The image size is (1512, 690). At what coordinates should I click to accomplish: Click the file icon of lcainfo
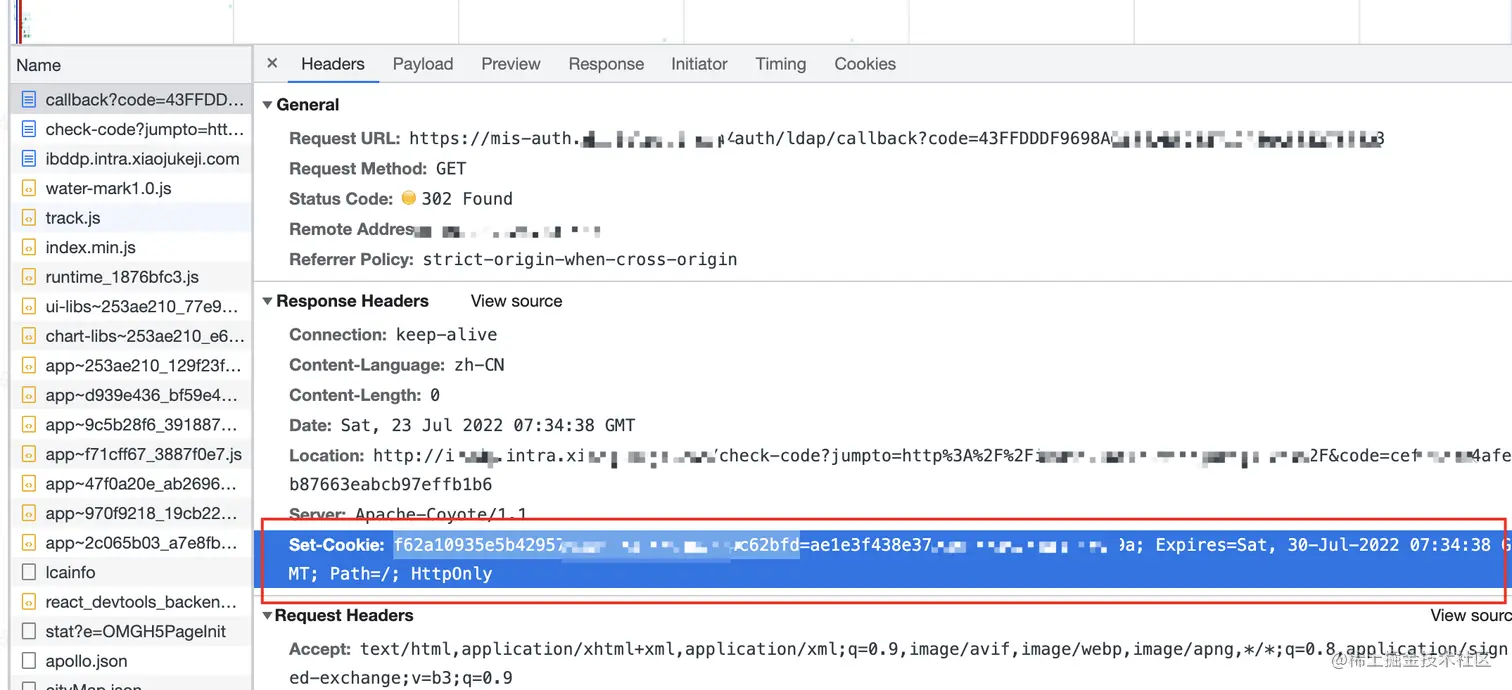click(x=28, y=573)
